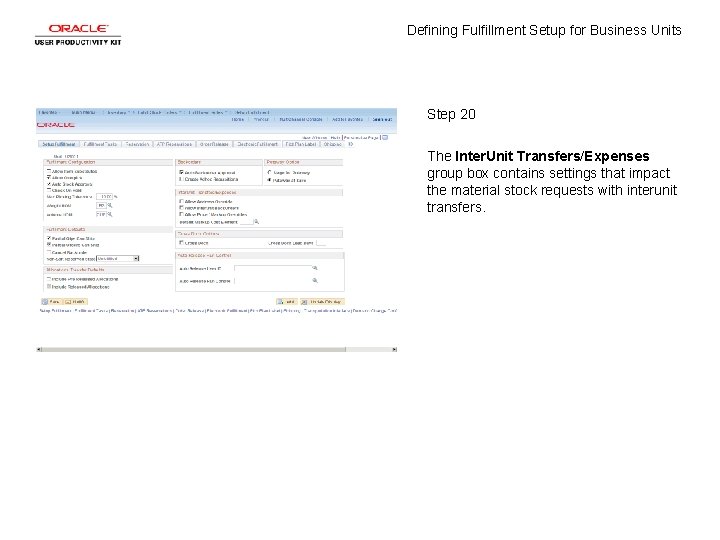Viewport: 720px width, 540px height.
Task: Click horizontal scrollbar left arrow
Action: coord(39,349)
